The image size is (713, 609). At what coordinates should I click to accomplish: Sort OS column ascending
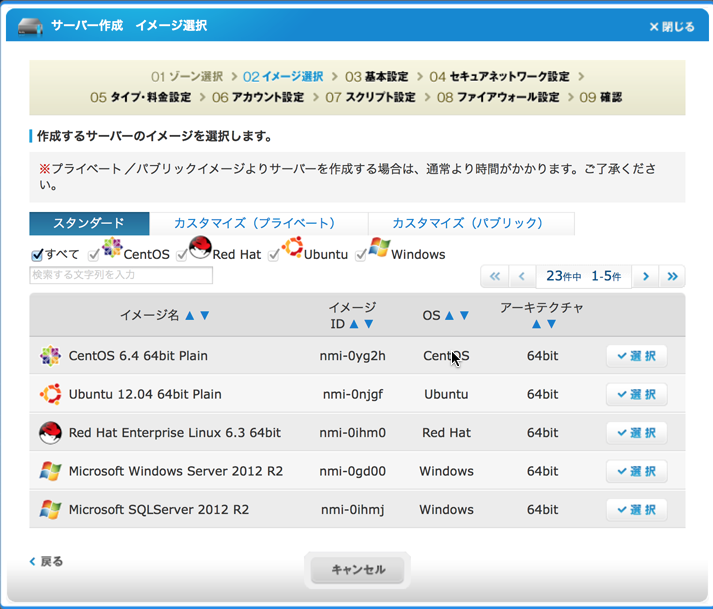coord(449,315)
